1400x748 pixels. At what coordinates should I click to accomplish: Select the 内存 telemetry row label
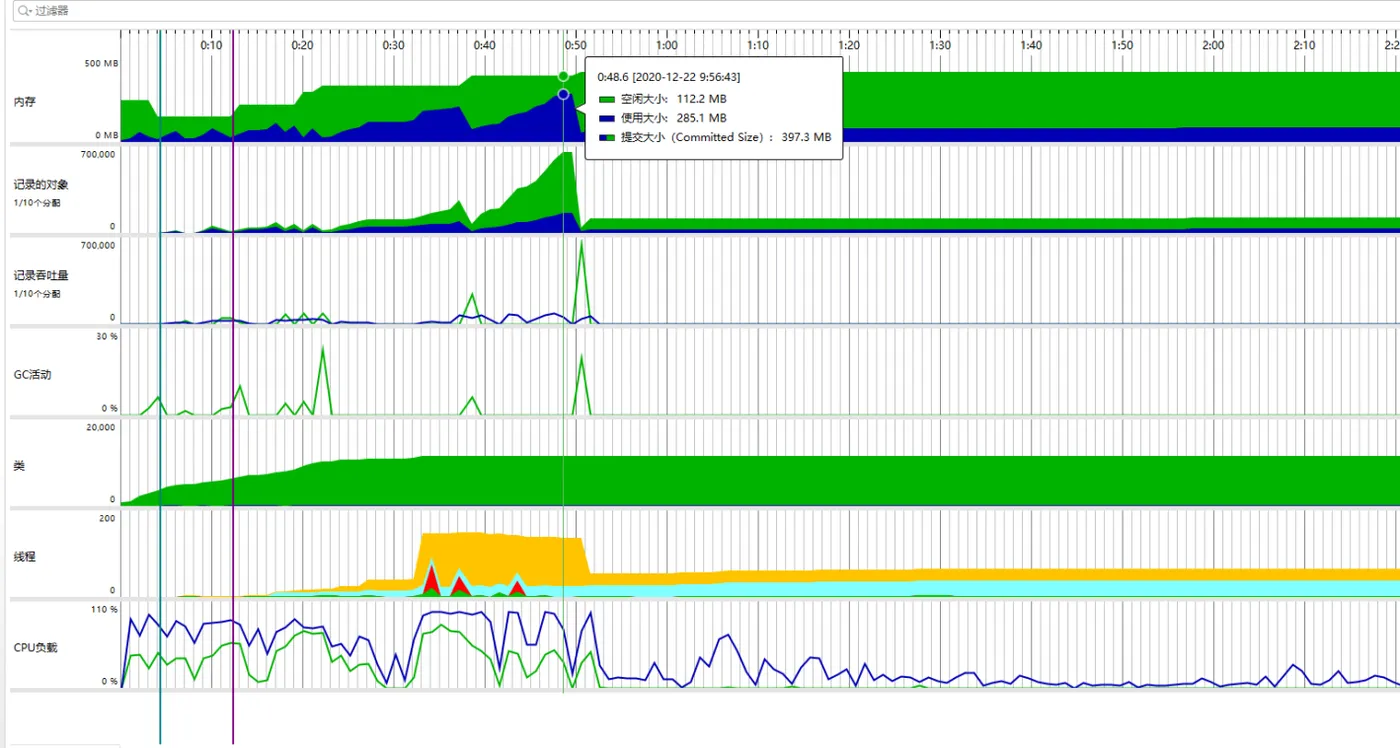[x=25, y=102]
